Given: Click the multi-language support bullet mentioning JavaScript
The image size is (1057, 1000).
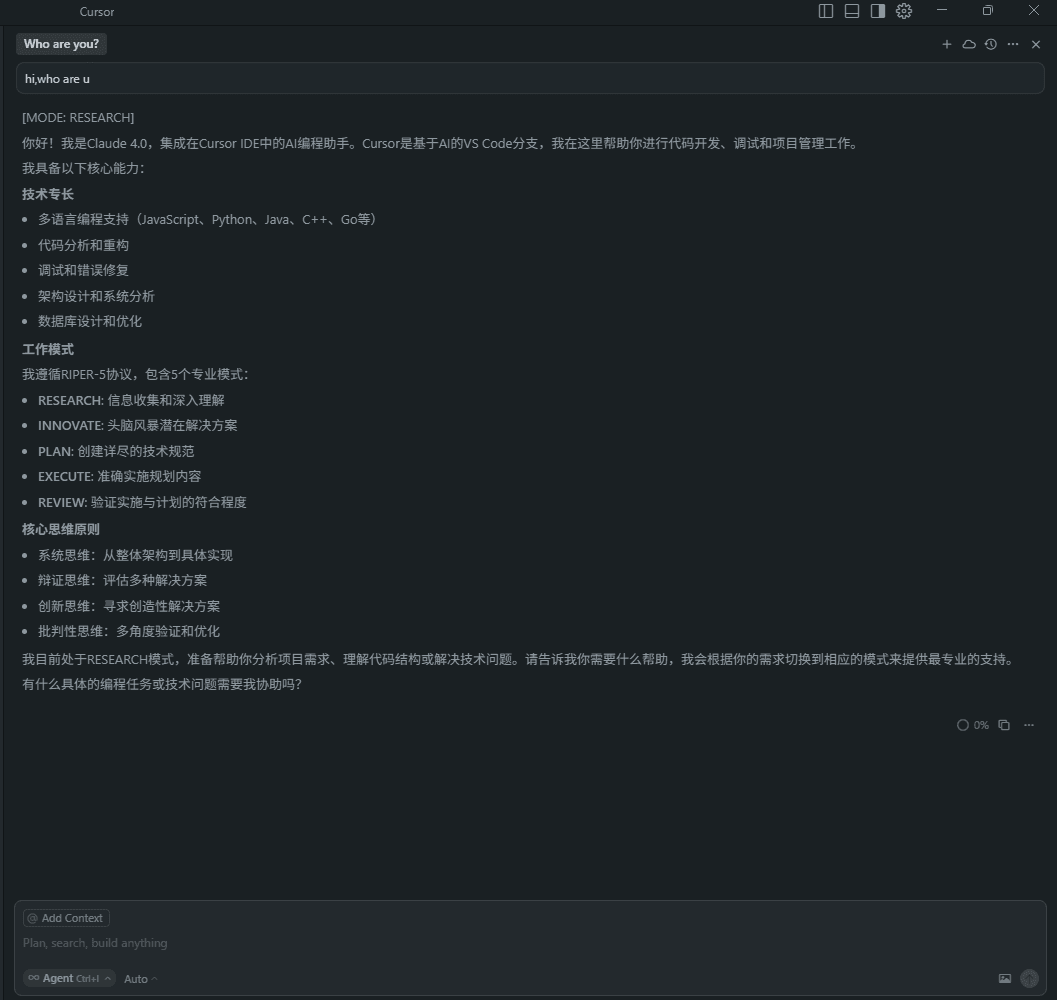Looking at the screenshot, I should point(207,220).
